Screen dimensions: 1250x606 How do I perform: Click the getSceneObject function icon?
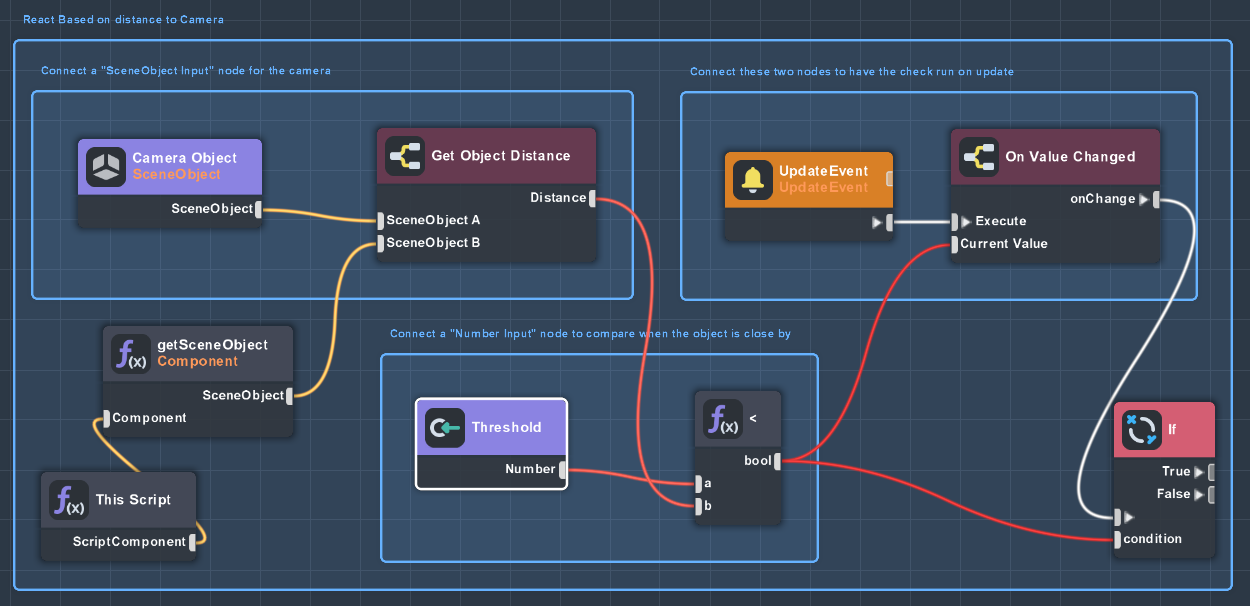[131, 353]
